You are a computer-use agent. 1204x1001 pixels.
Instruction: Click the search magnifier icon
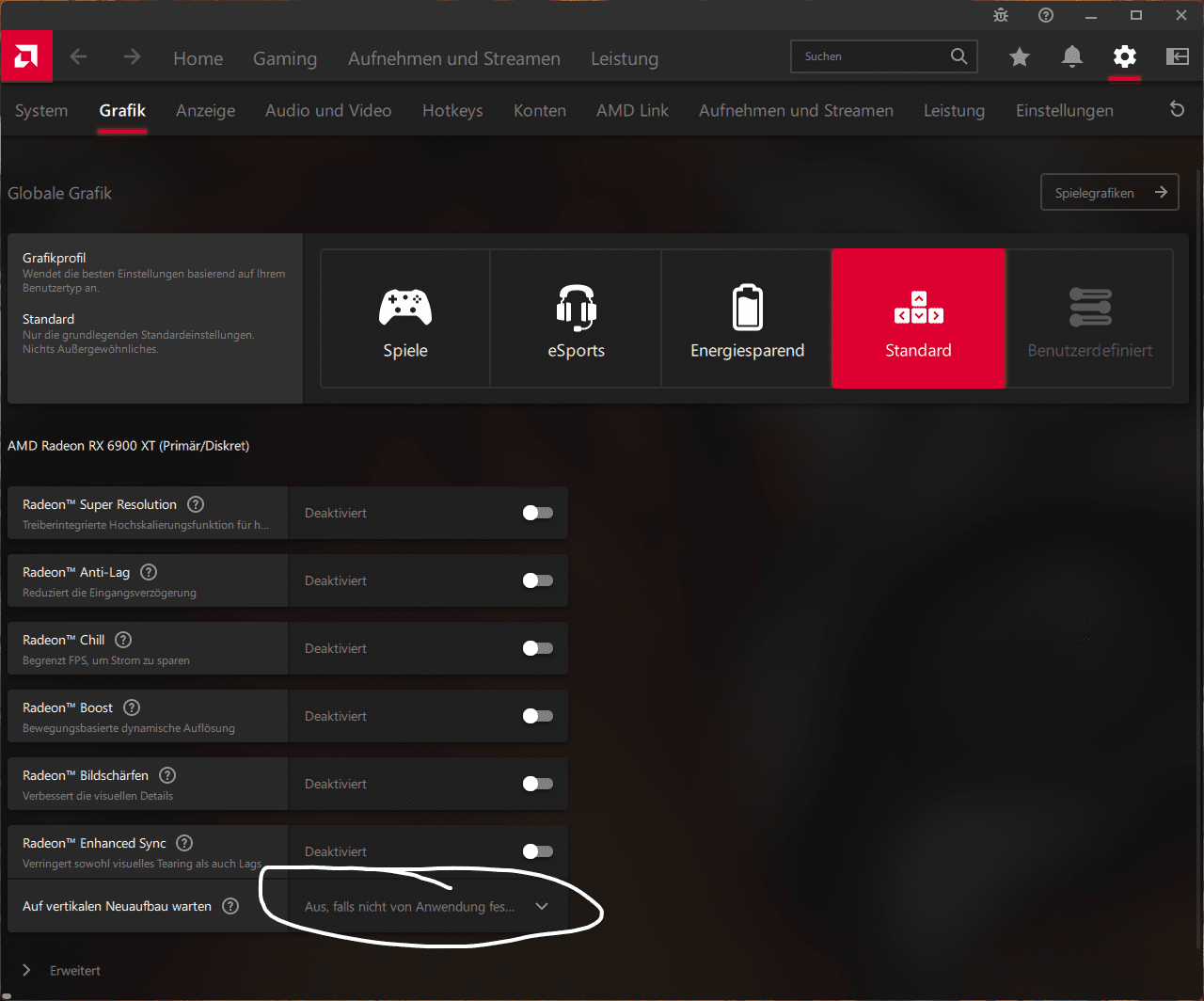click(958, 56)
